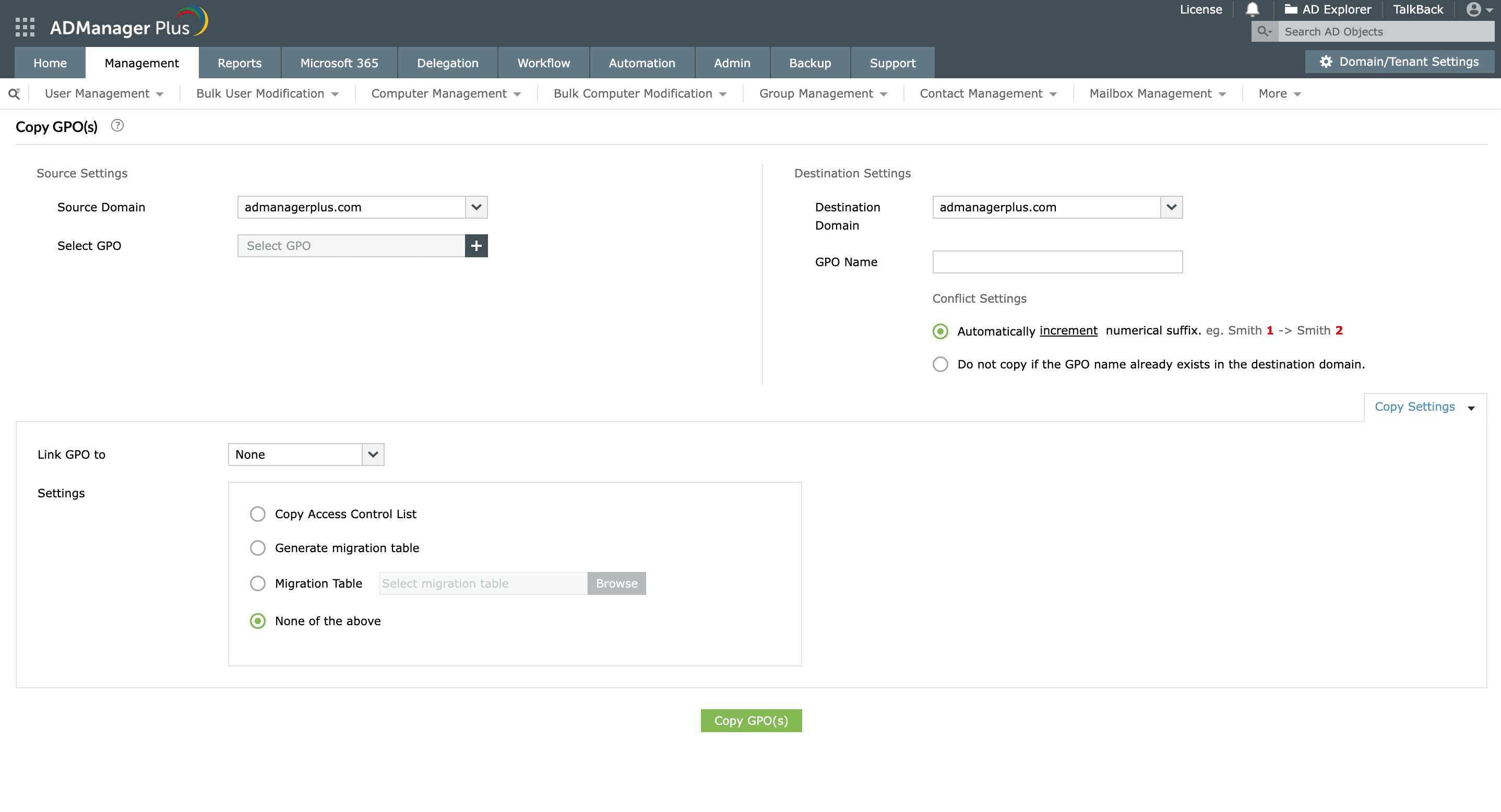Click the management search magnifier icon

(14, 94)
